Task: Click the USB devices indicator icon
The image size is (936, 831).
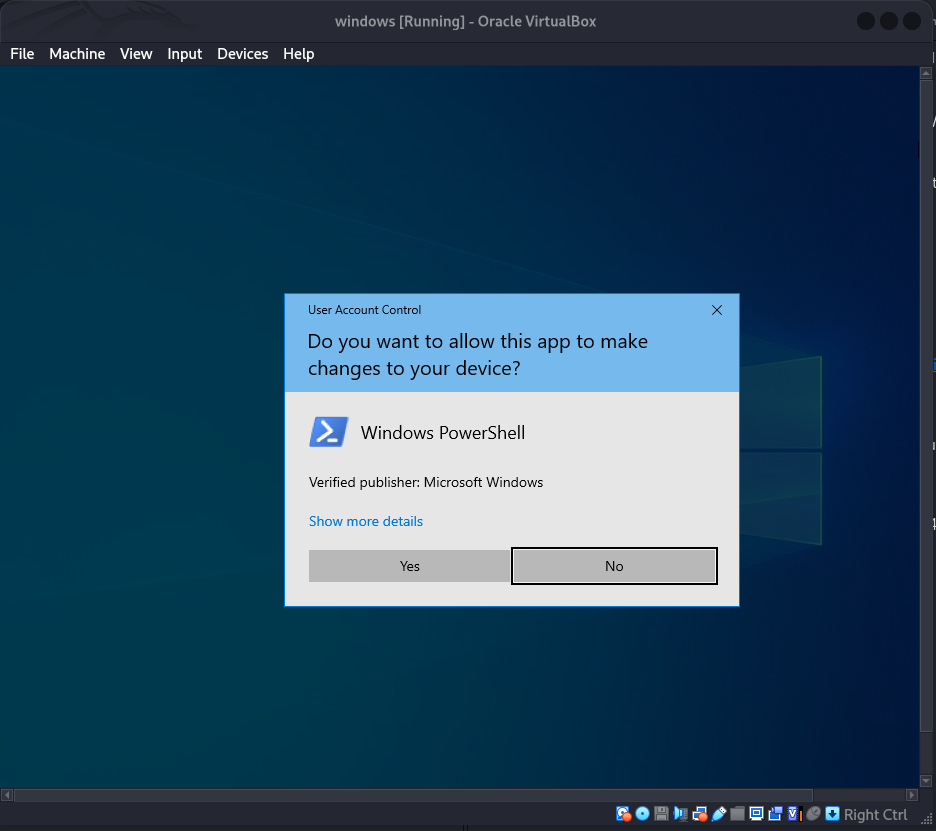Action: (719, 814)
